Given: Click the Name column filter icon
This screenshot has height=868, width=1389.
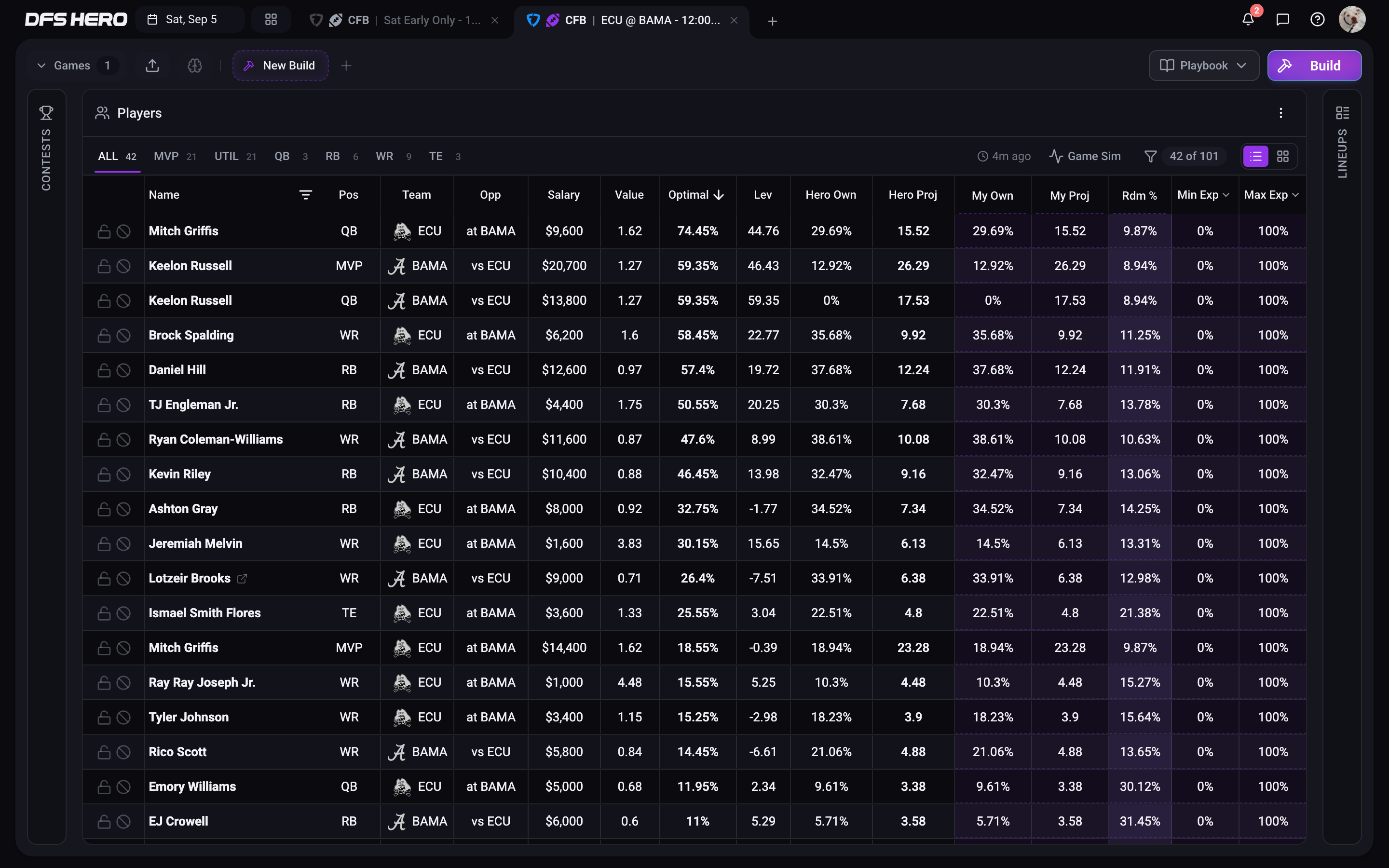Looking at the screenshot, I should (305, 195).
